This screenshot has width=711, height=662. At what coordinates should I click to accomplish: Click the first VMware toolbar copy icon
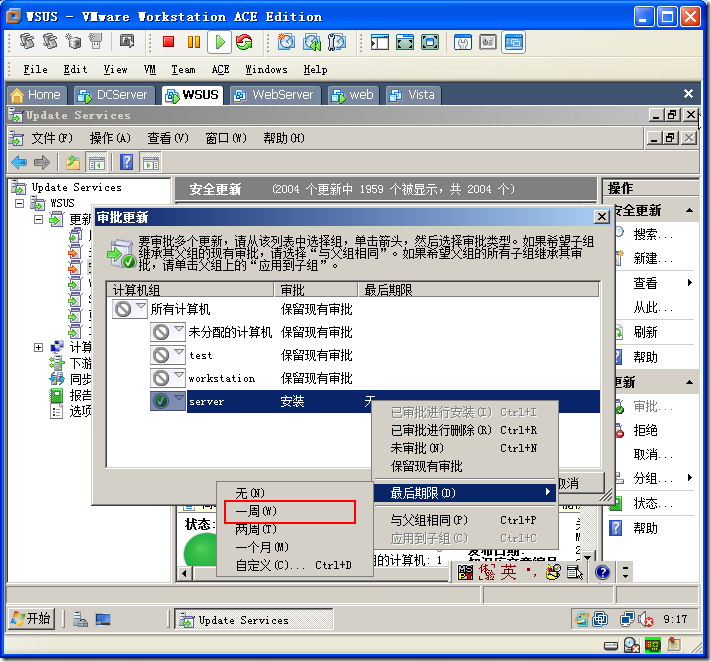[27, 42]
